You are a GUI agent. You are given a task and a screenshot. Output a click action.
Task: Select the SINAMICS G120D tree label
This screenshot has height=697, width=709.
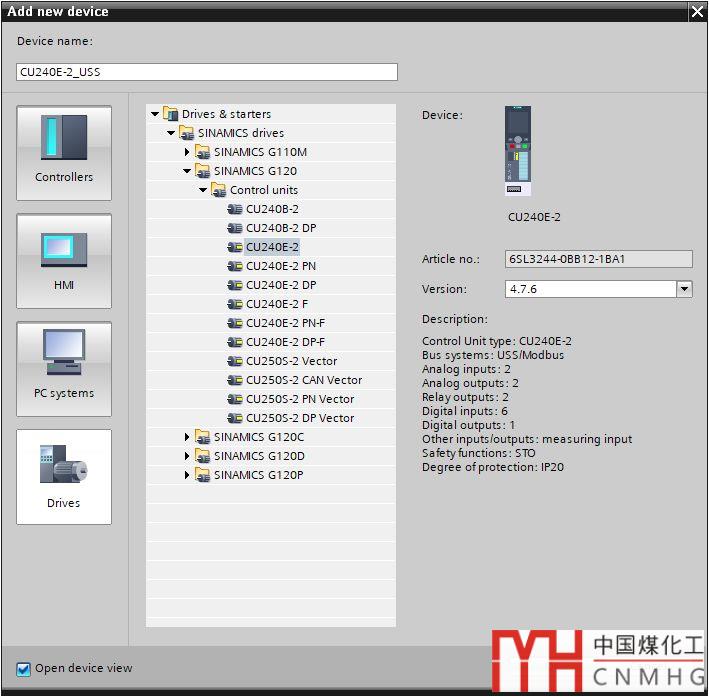[x=259, y=456]
